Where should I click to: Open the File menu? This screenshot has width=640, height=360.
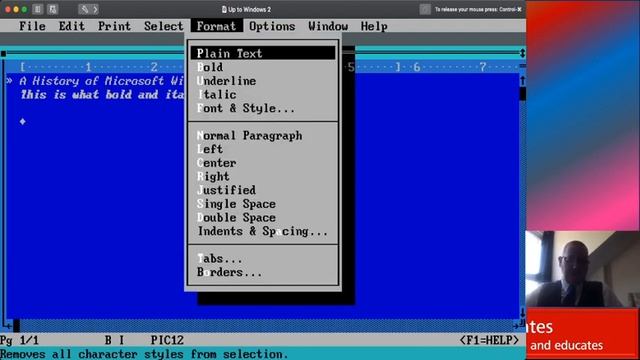pos(32,26)
